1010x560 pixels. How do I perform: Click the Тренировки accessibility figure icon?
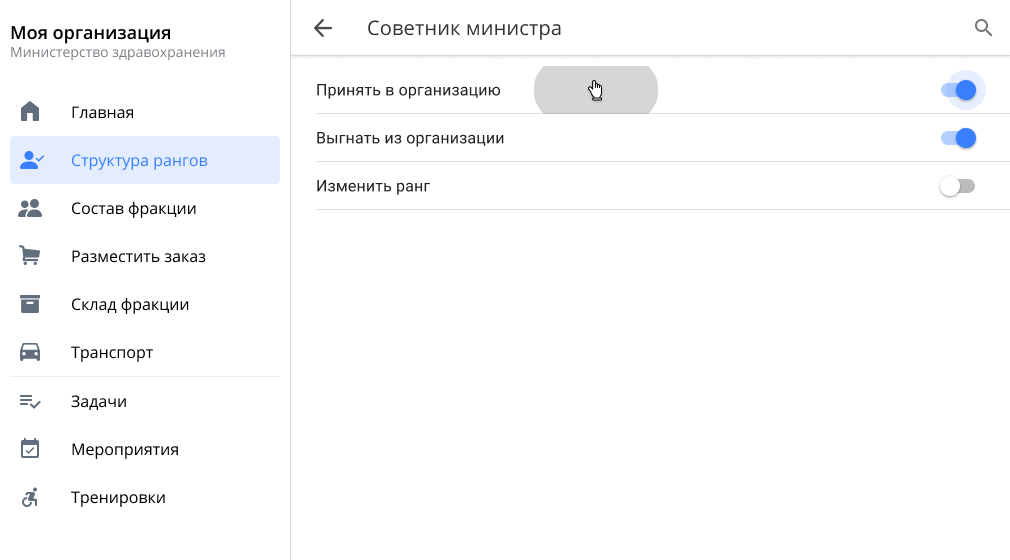click(x=30, y=497)
